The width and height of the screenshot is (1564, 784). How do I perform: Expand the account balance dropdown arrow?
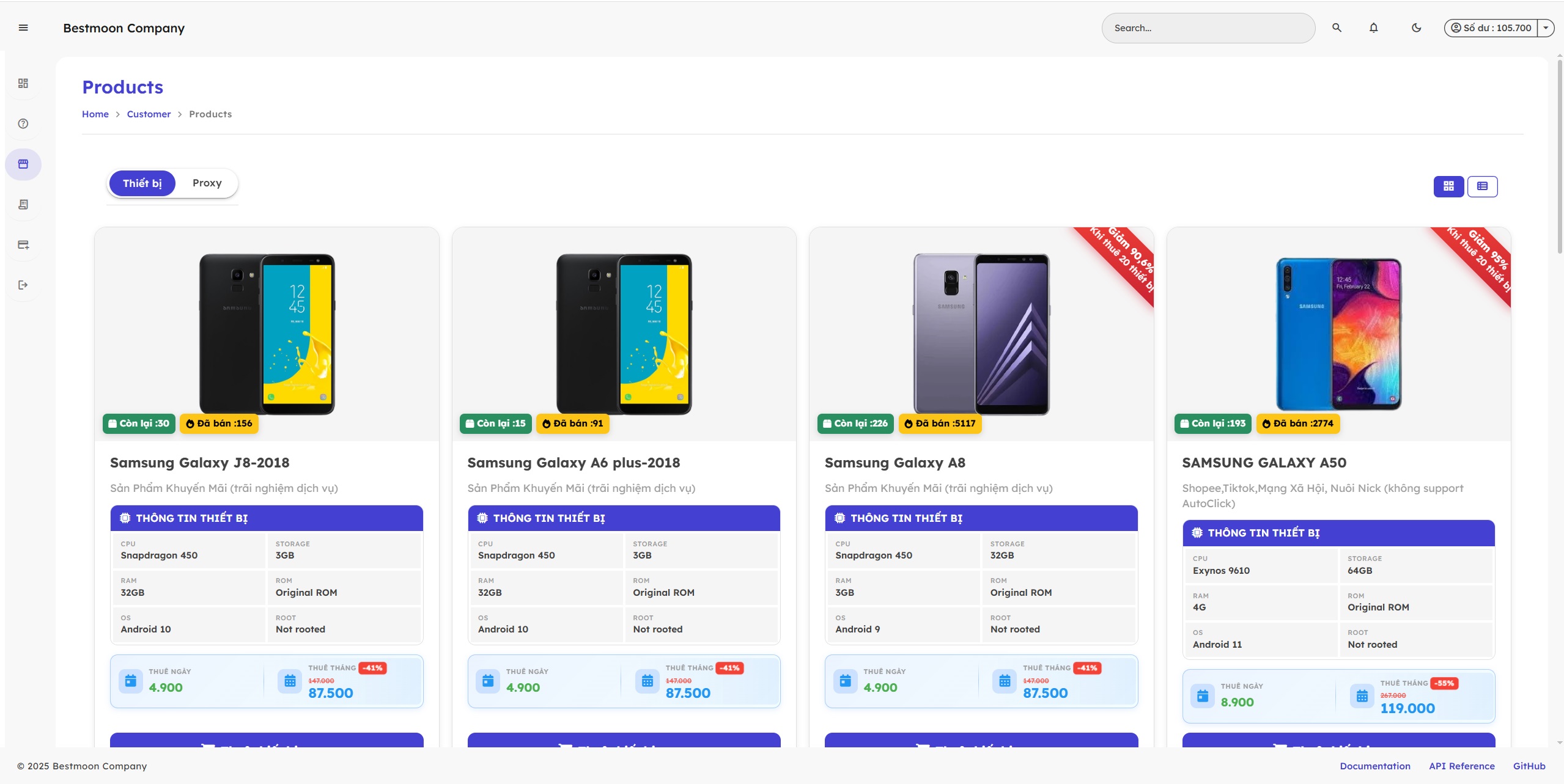tap(1545, 27)
